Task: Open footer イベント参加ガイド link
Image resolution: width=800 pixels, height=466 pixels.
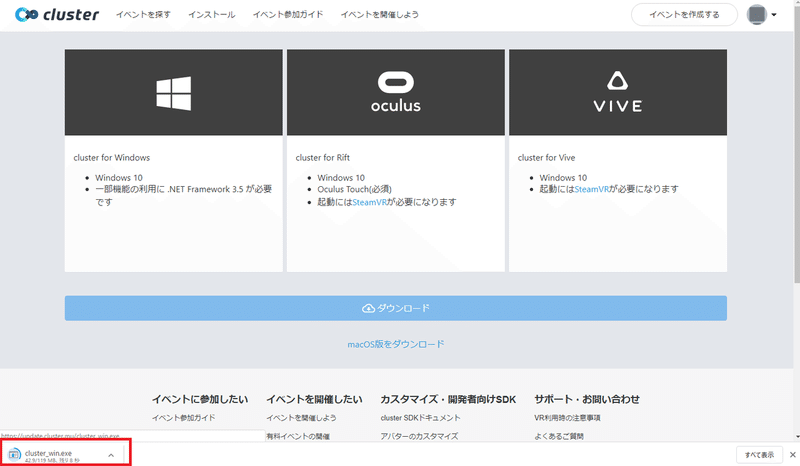Action: click(184, 418)
